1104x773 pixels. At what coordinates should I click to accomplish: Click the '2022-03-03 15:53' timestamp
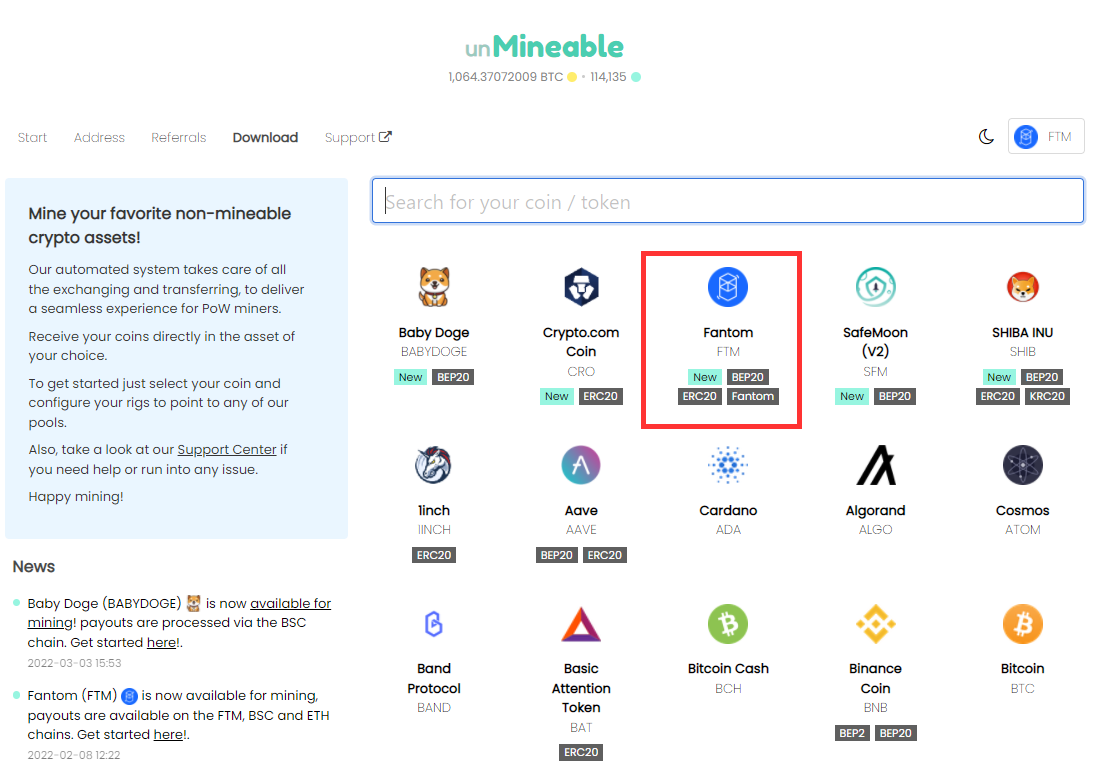(74, 663)
